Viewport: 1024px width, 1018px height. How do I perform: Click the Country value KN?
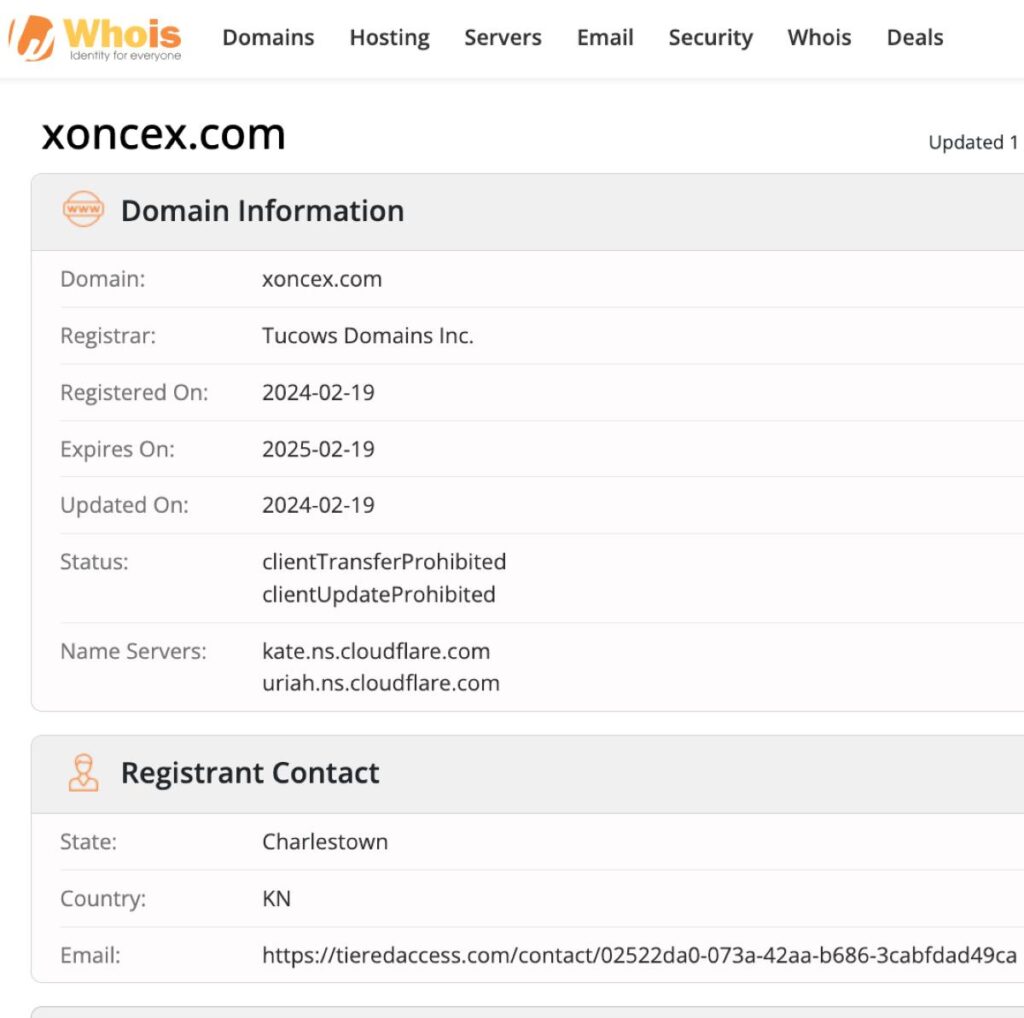point(277,898)
